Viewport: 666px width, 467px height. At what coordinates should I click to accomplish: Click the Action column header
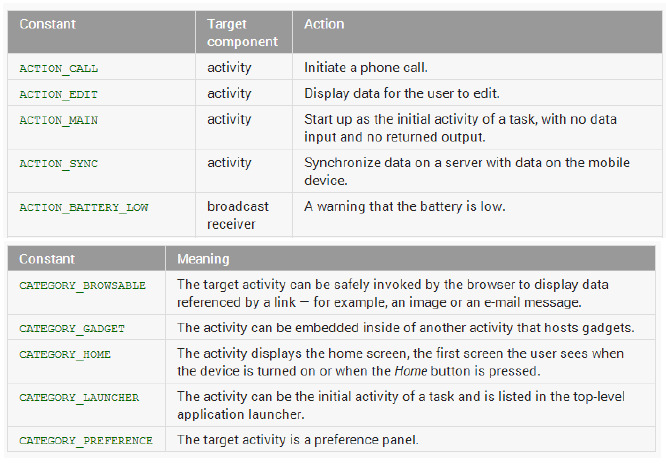tap(324, 24)
